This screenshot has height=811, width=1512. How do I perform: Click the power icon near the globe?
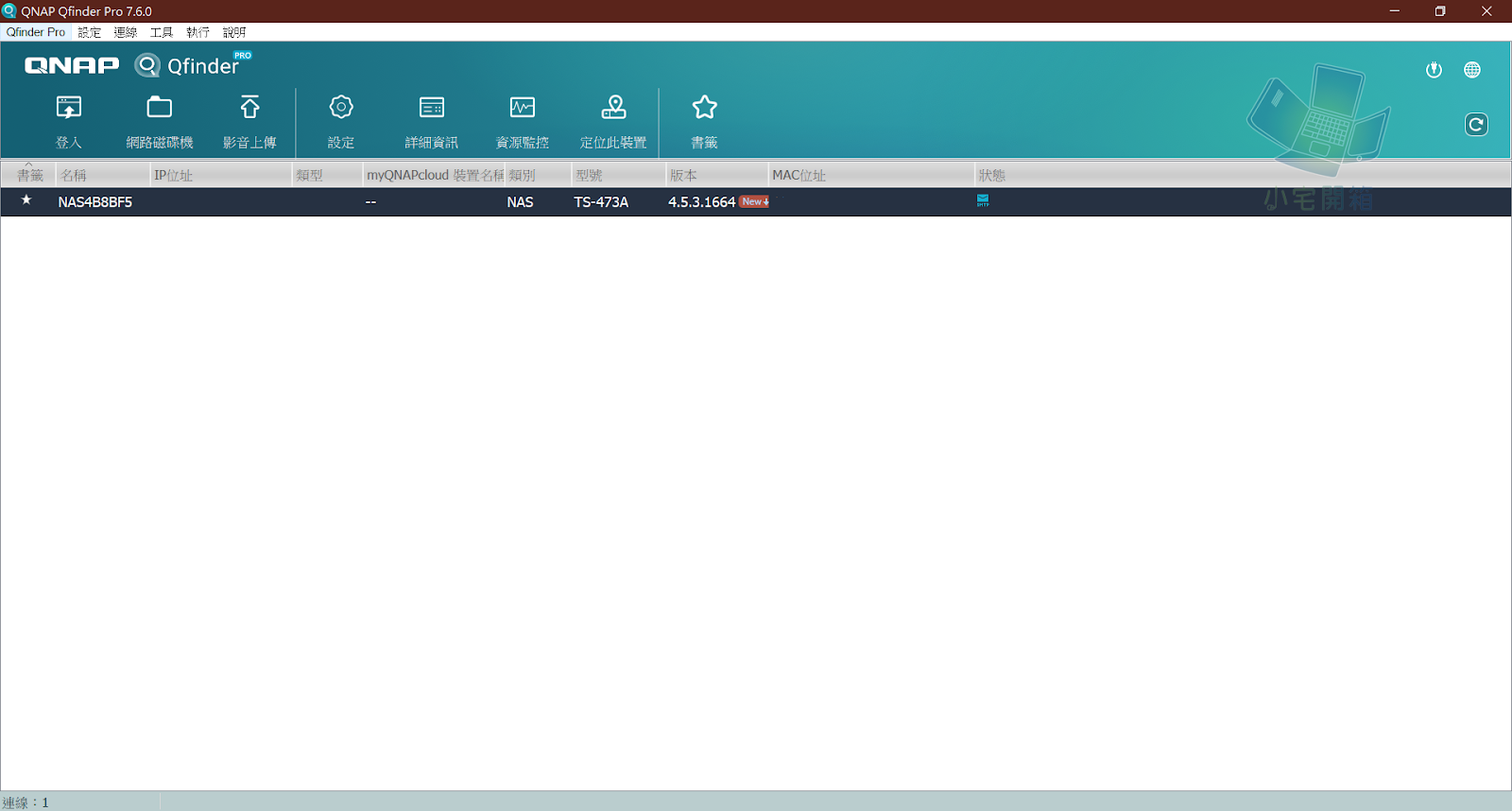coord(1434,69)
